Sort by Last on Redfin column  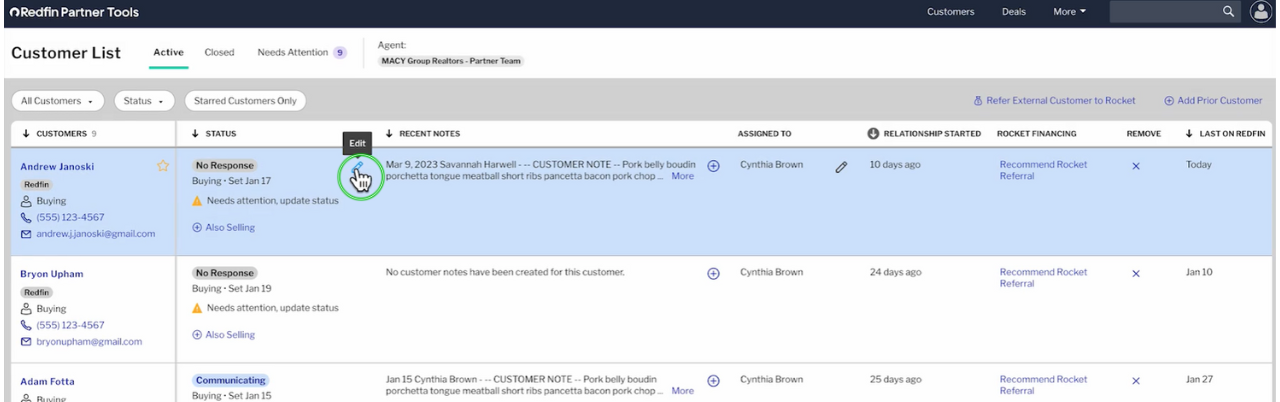tap(1225, 134)
